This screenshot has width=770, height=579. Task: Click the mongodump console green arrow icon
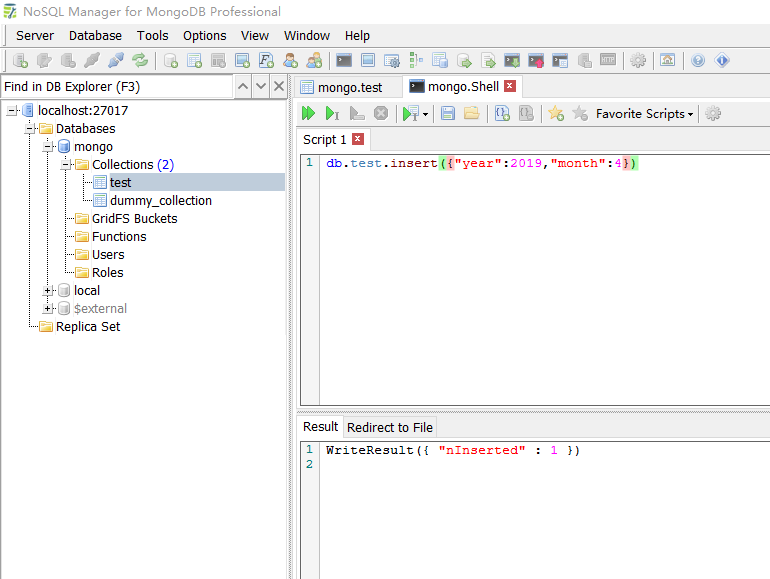click(512, 60)
